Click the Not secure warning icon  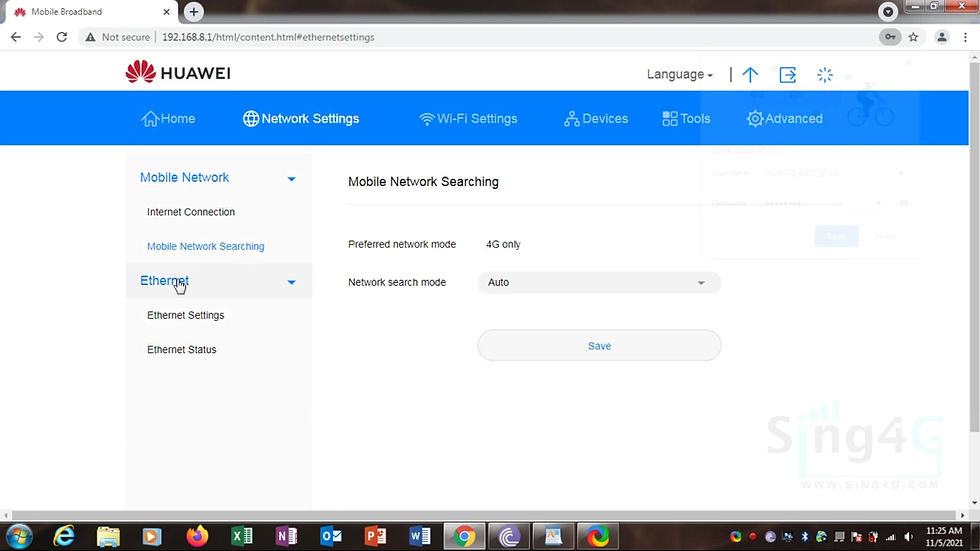tap(91, 37)
